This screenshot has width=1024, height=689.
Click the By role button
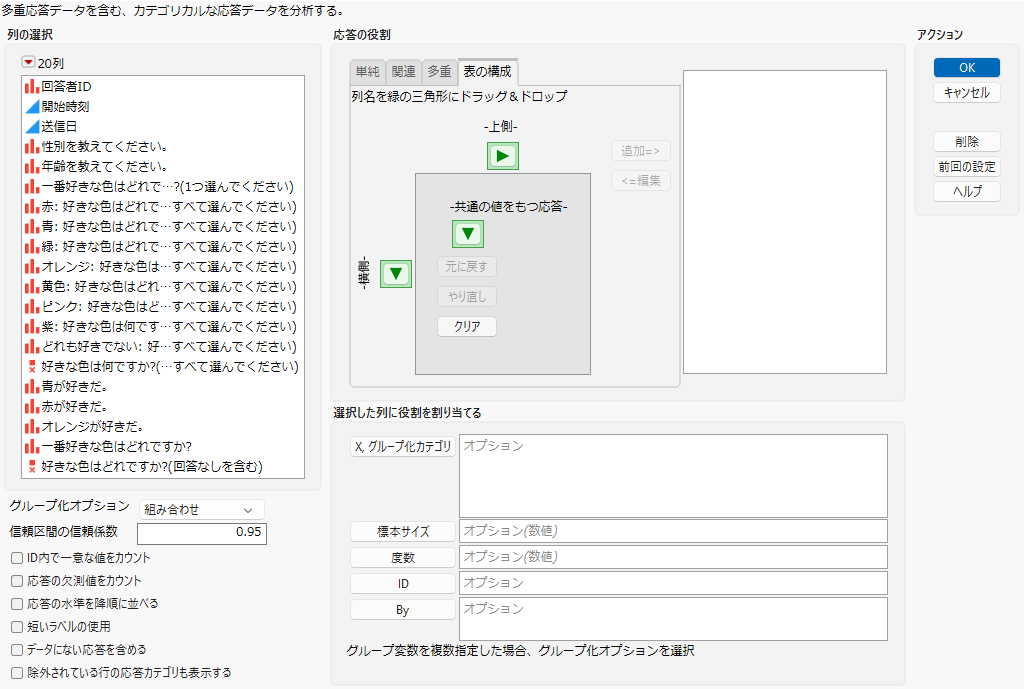click(x=403, y=610)
